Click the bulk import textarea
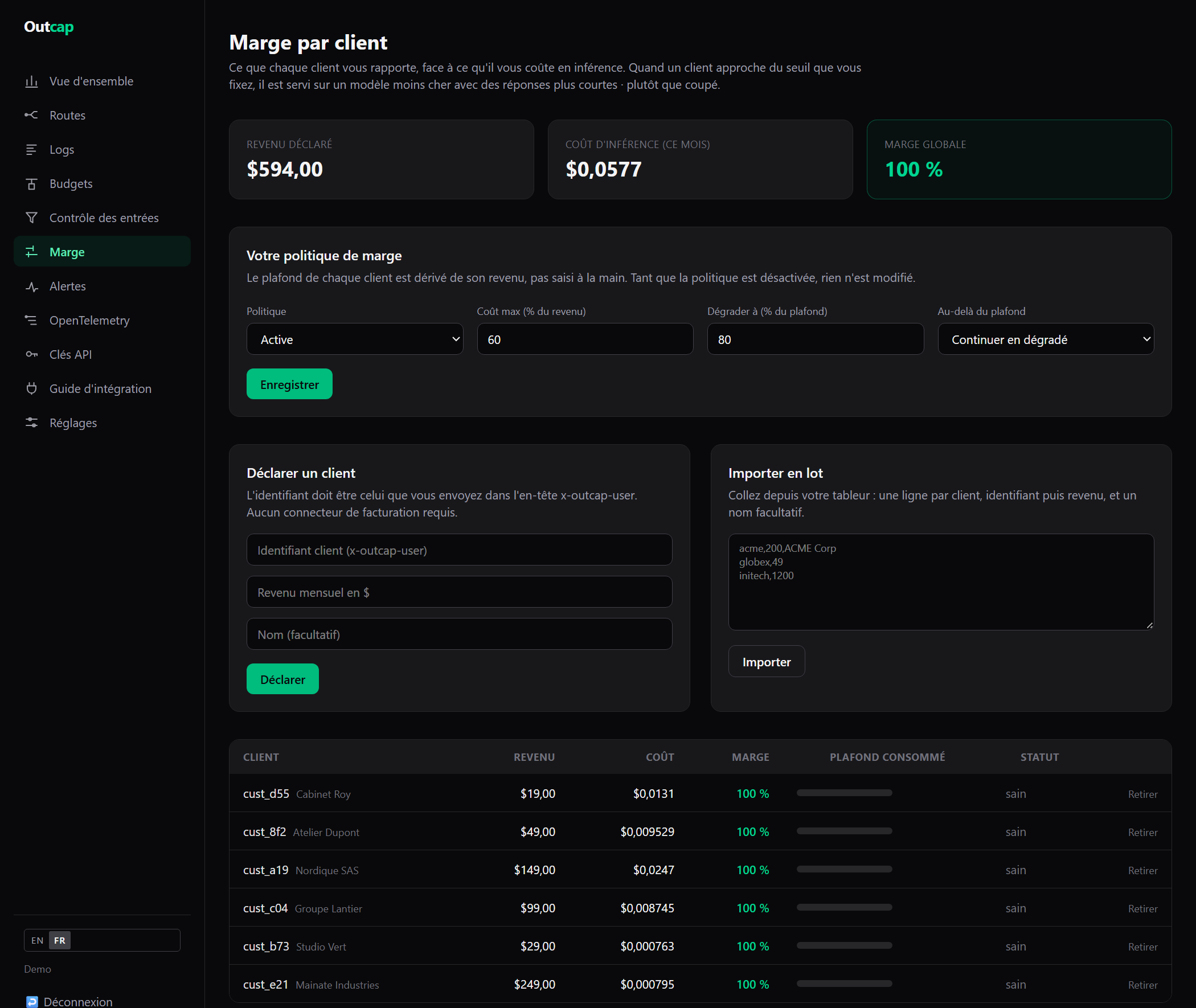Screen dimensions: 1196x1008 (941, 581)
